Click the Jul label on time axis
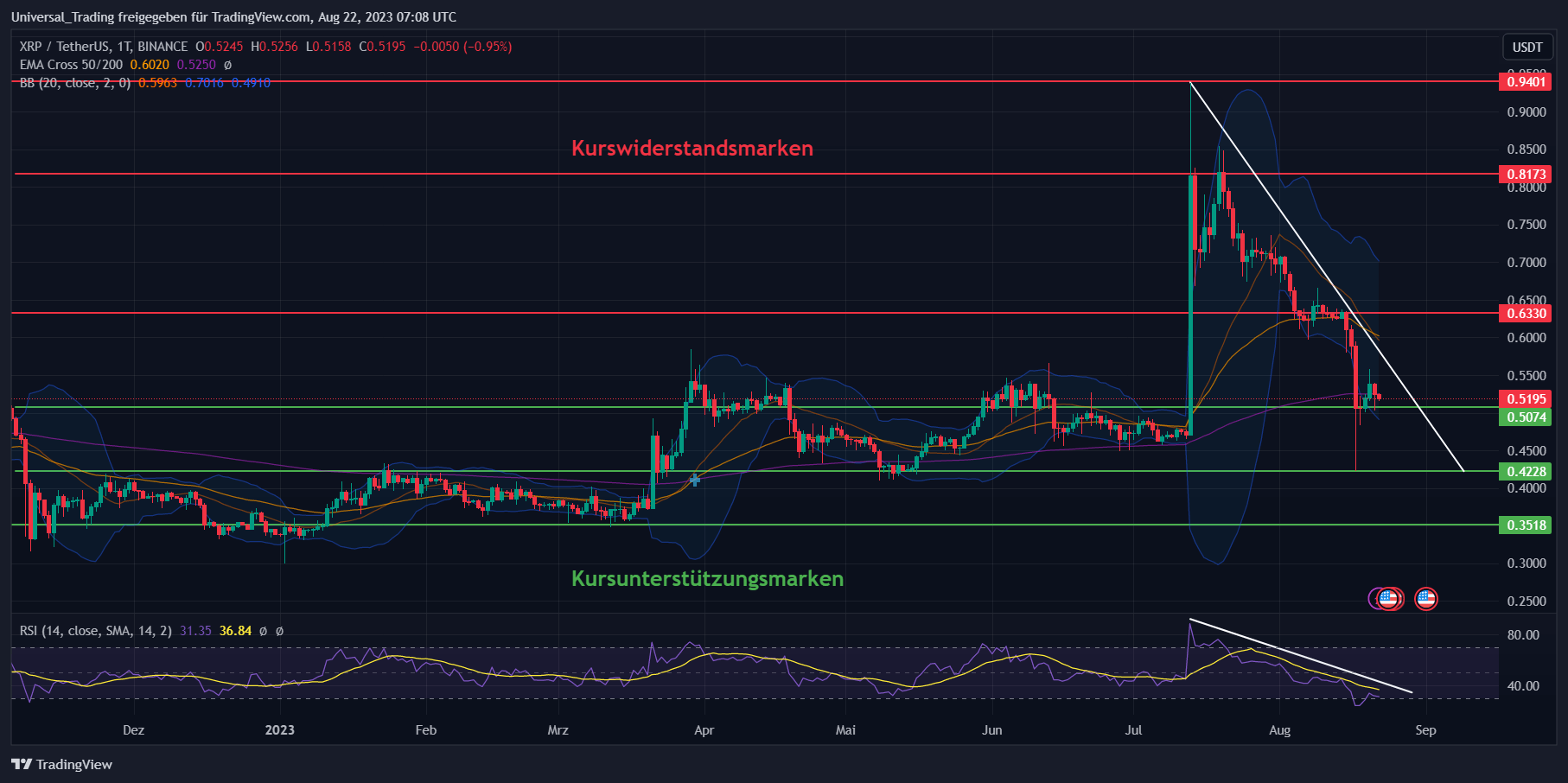The width and height of the screenshot is (1568, 783). pyautogui.click(x=1133, y=730)
